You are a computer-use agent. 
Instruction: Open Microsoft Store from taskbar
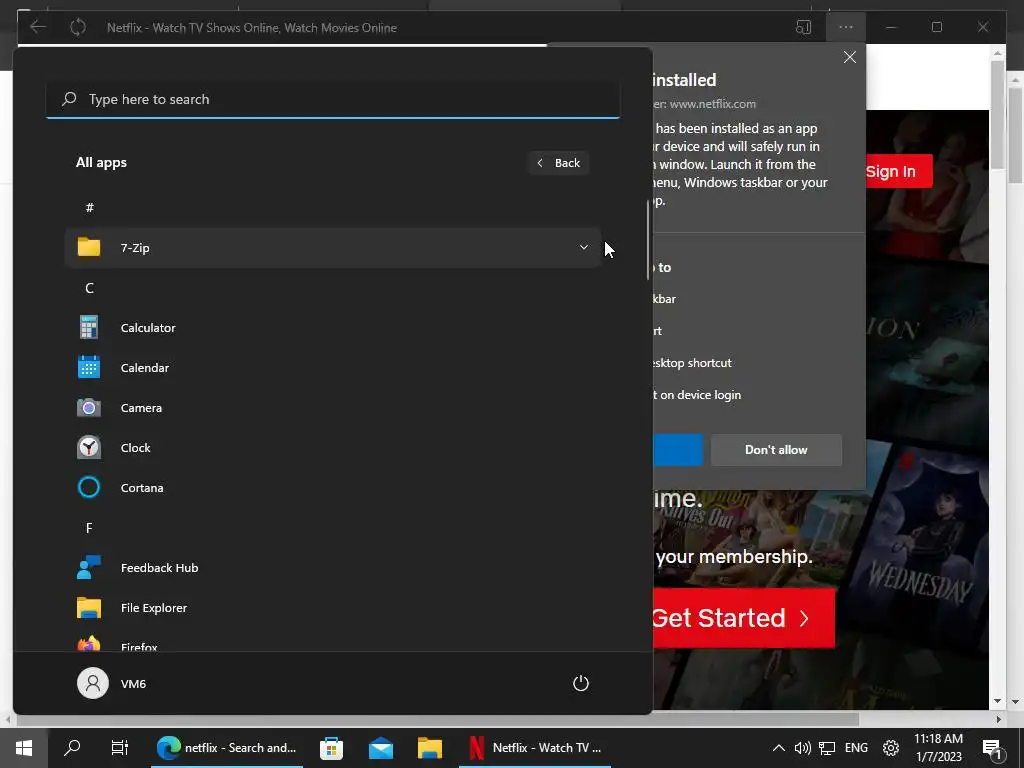pyautogui.click(x=331, y=748)
